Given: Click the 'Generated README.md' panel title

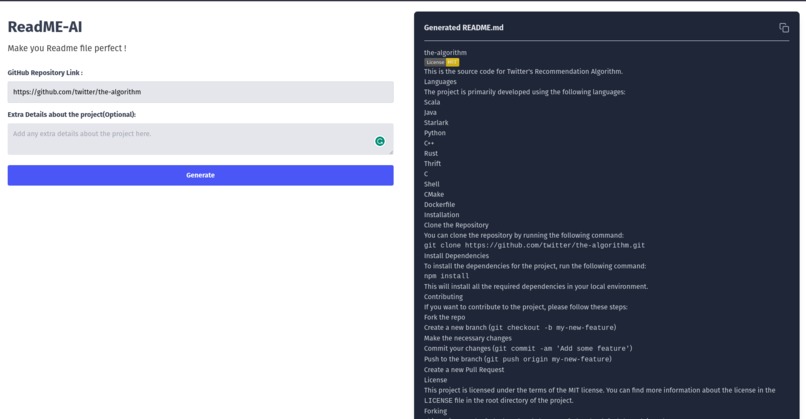Looking at the screenshot, I should pyautogui.click(x=464, y=28).
